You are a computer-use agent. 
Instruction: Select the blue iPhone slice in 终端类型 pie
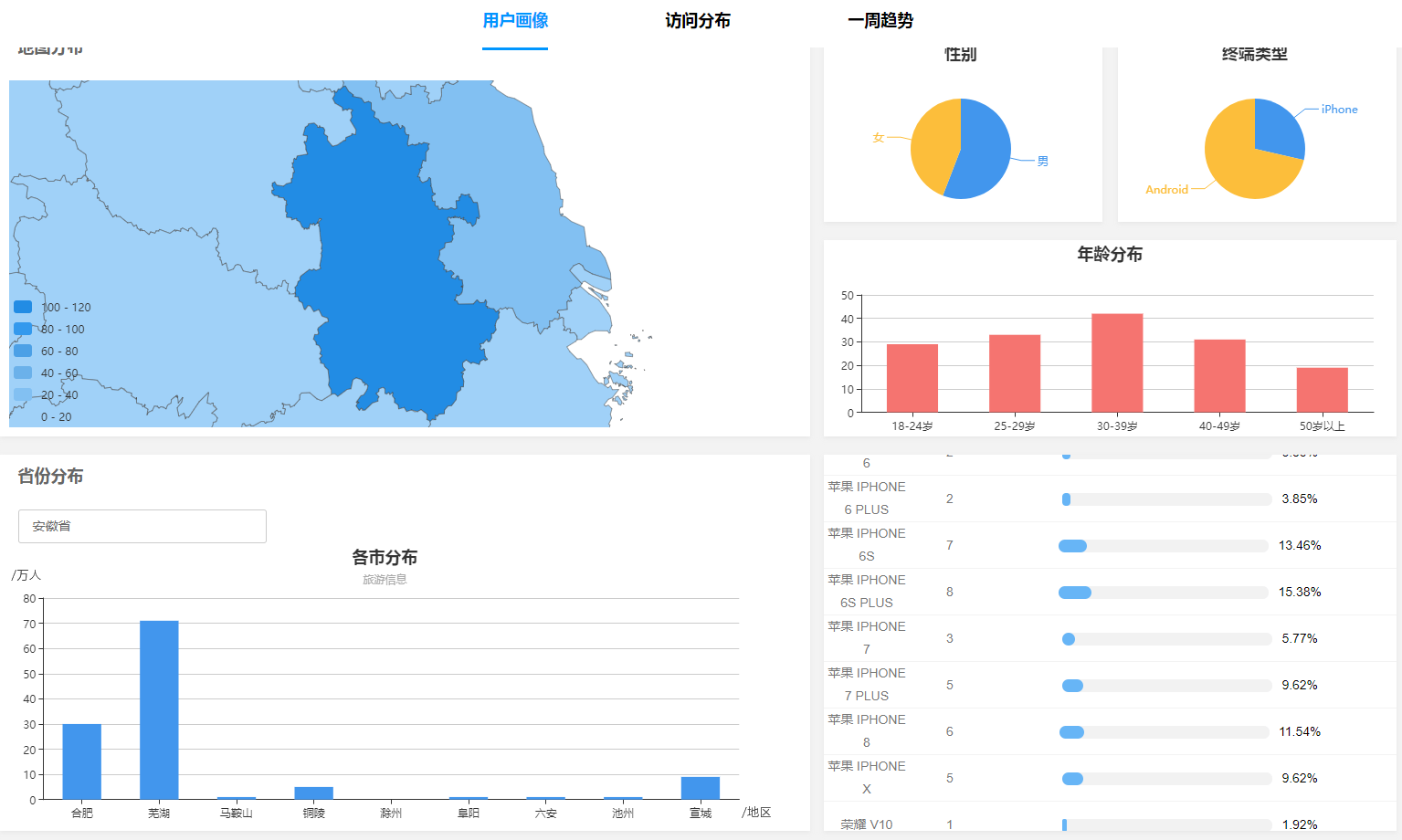click(1277, 128)
